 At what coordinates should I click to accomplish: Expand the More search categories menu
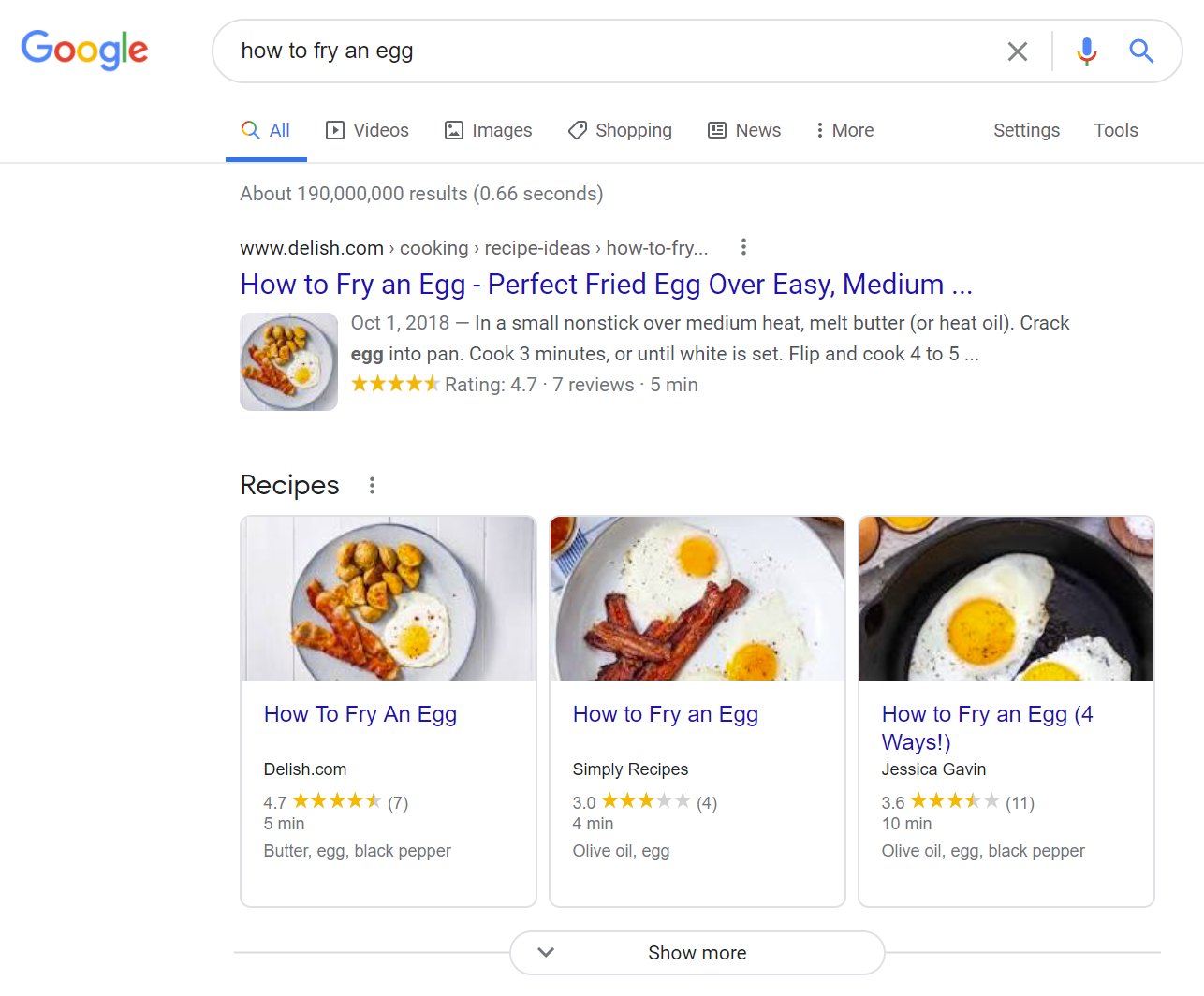[x=844, y=130]
